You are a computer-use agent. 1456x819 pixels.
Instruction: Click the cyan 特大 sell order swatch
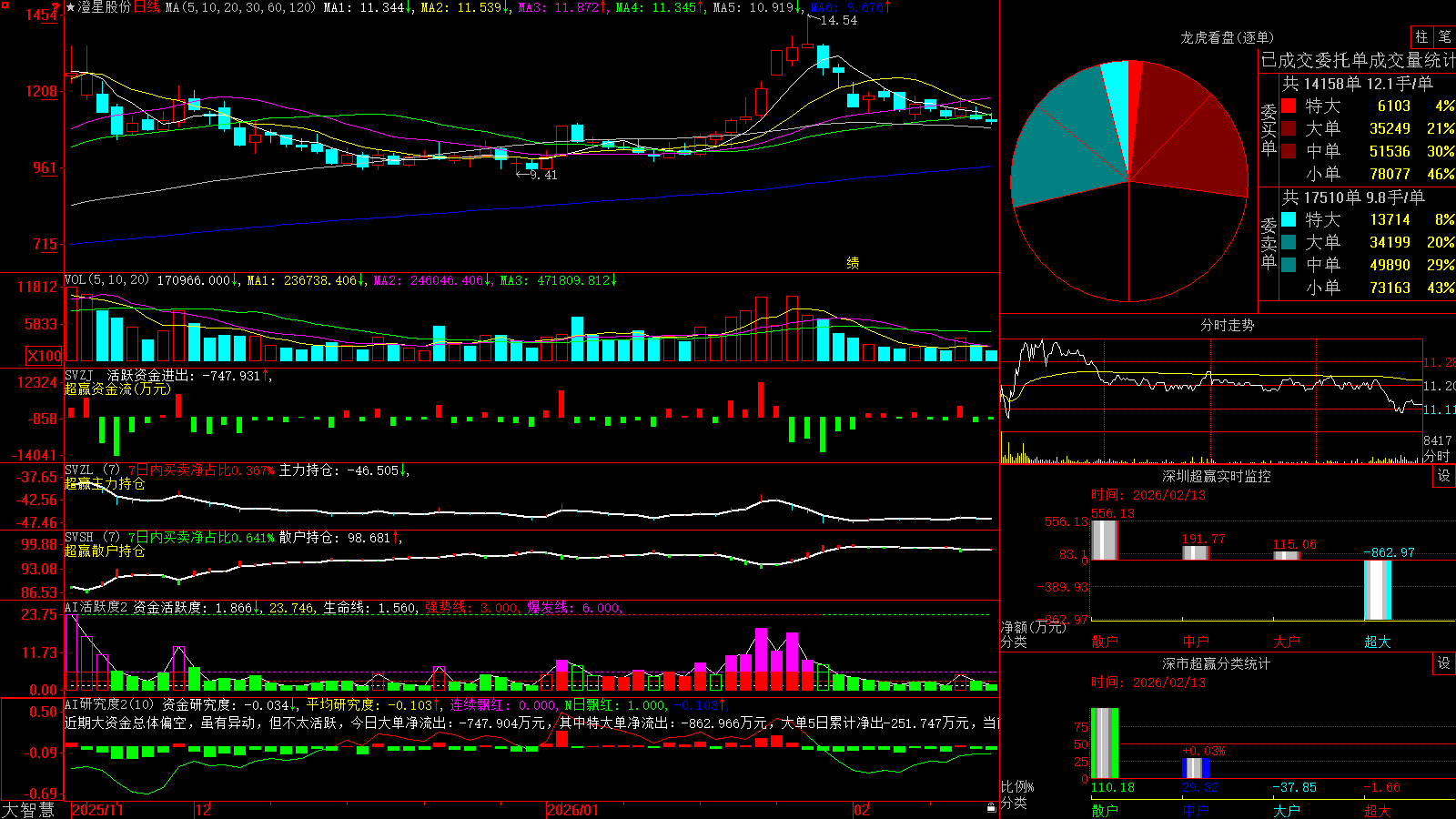pos(1289,219)
